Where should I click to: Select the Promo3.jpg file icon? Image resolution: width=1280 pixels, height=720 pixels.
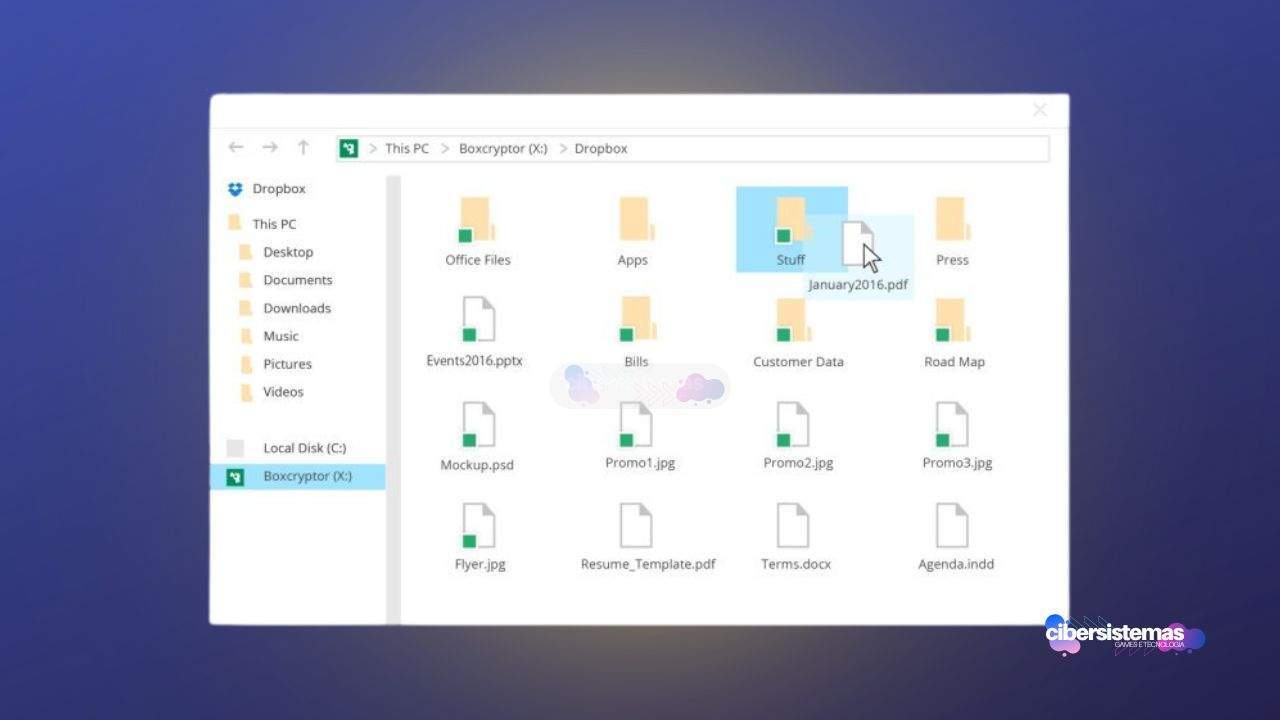[x=951, y=424]
